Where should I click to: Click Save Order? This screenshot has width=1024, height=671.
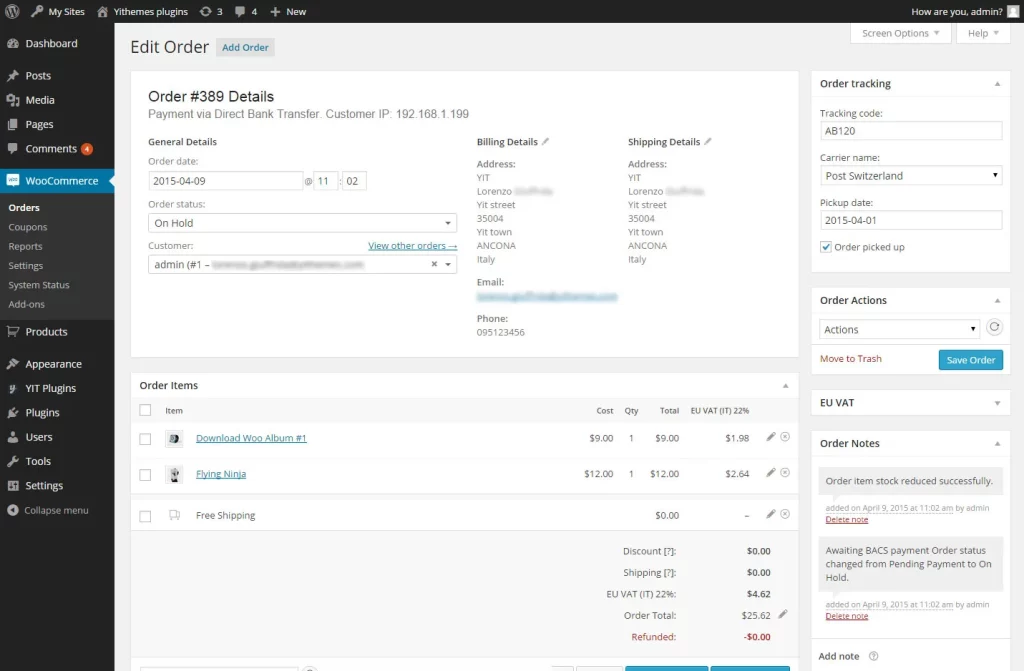(x=970, y=360)
